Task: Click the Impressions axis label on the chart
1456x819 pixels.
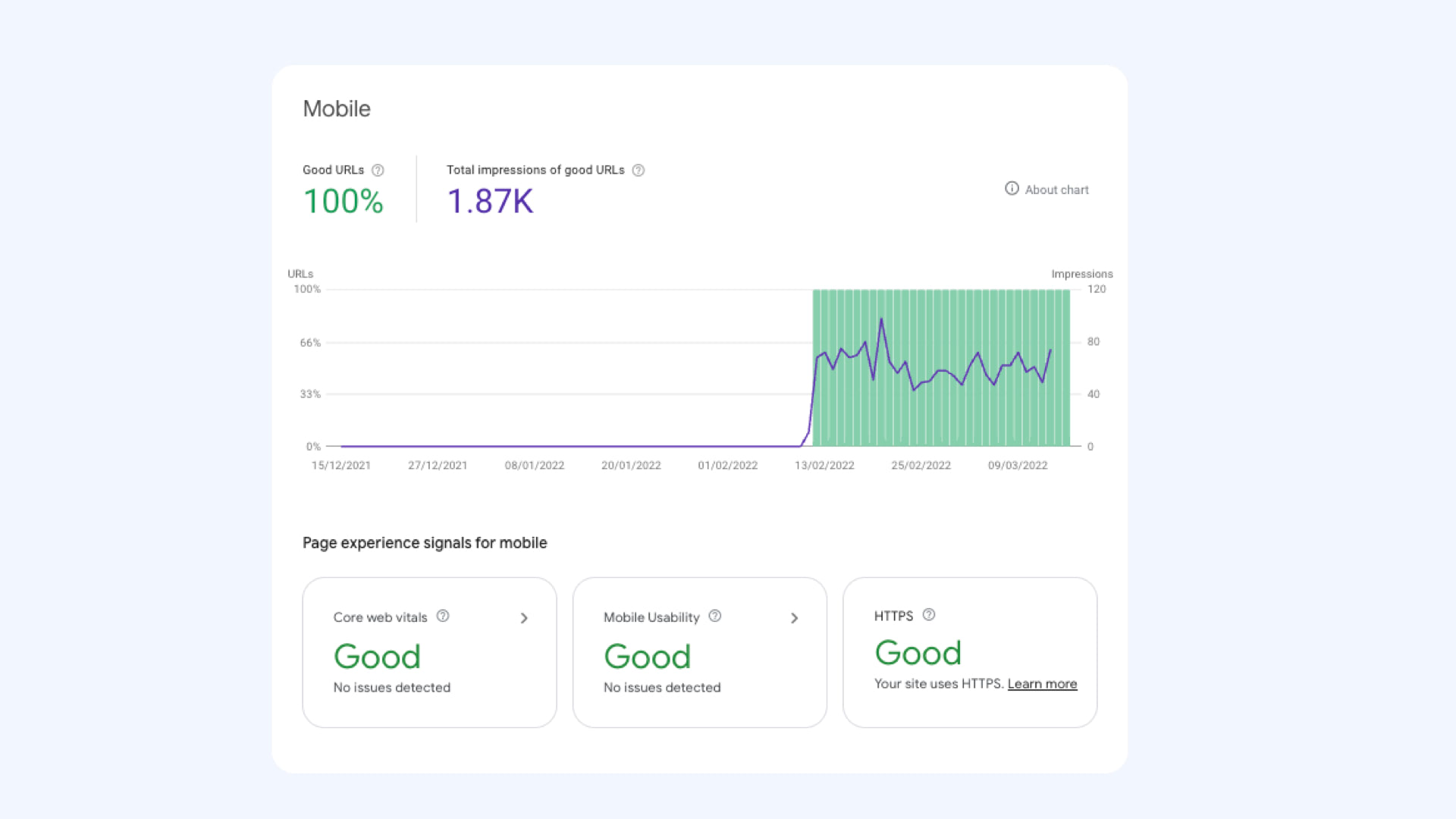Action: tap(1081, 274)
